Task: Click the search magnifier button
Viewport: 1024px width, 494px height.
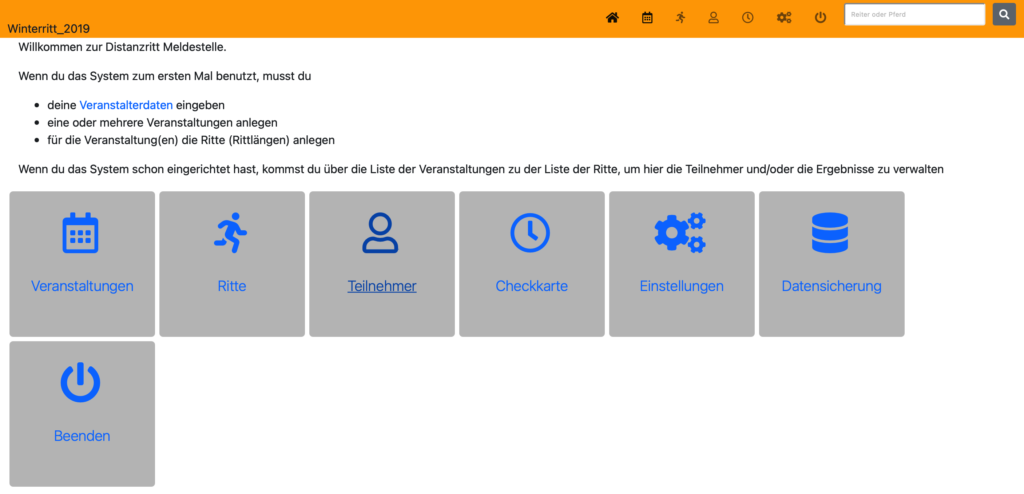Action: [1004, 14]
